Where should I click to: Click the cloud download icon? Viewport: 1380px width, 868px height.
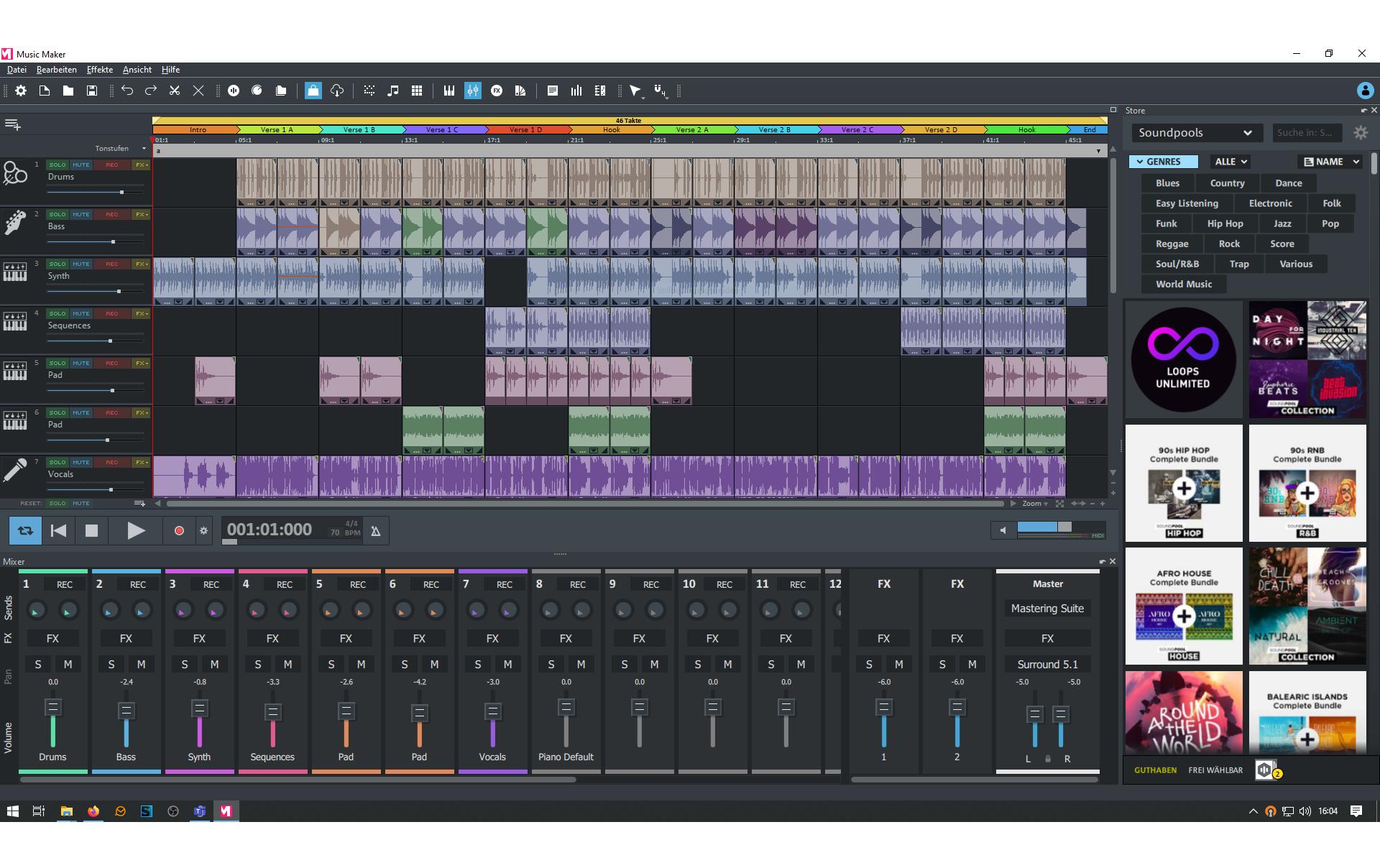pyautogui.click(x=337, y=91)
